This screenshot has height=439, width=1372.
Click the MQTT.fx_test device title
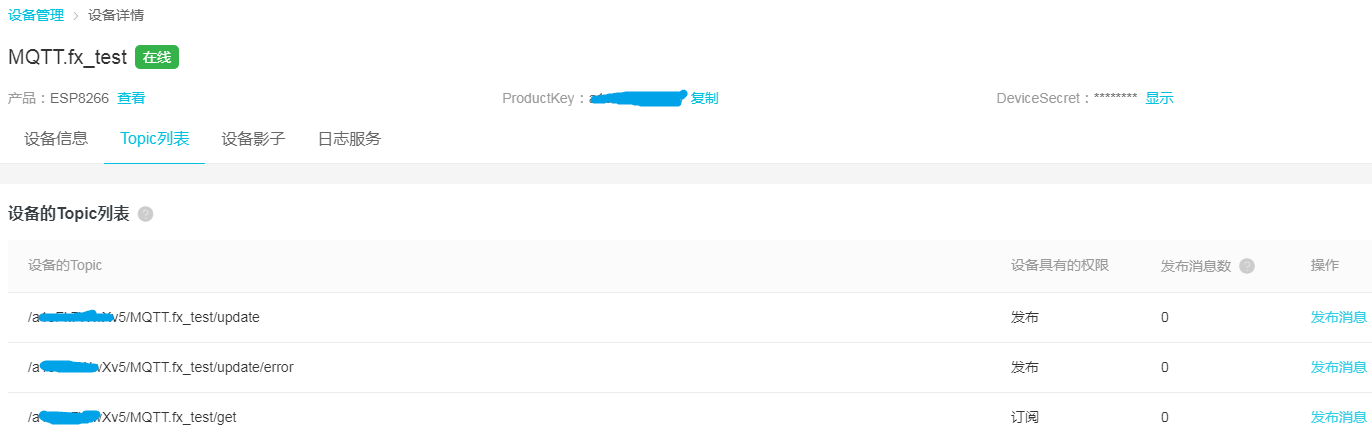[67, 57]
